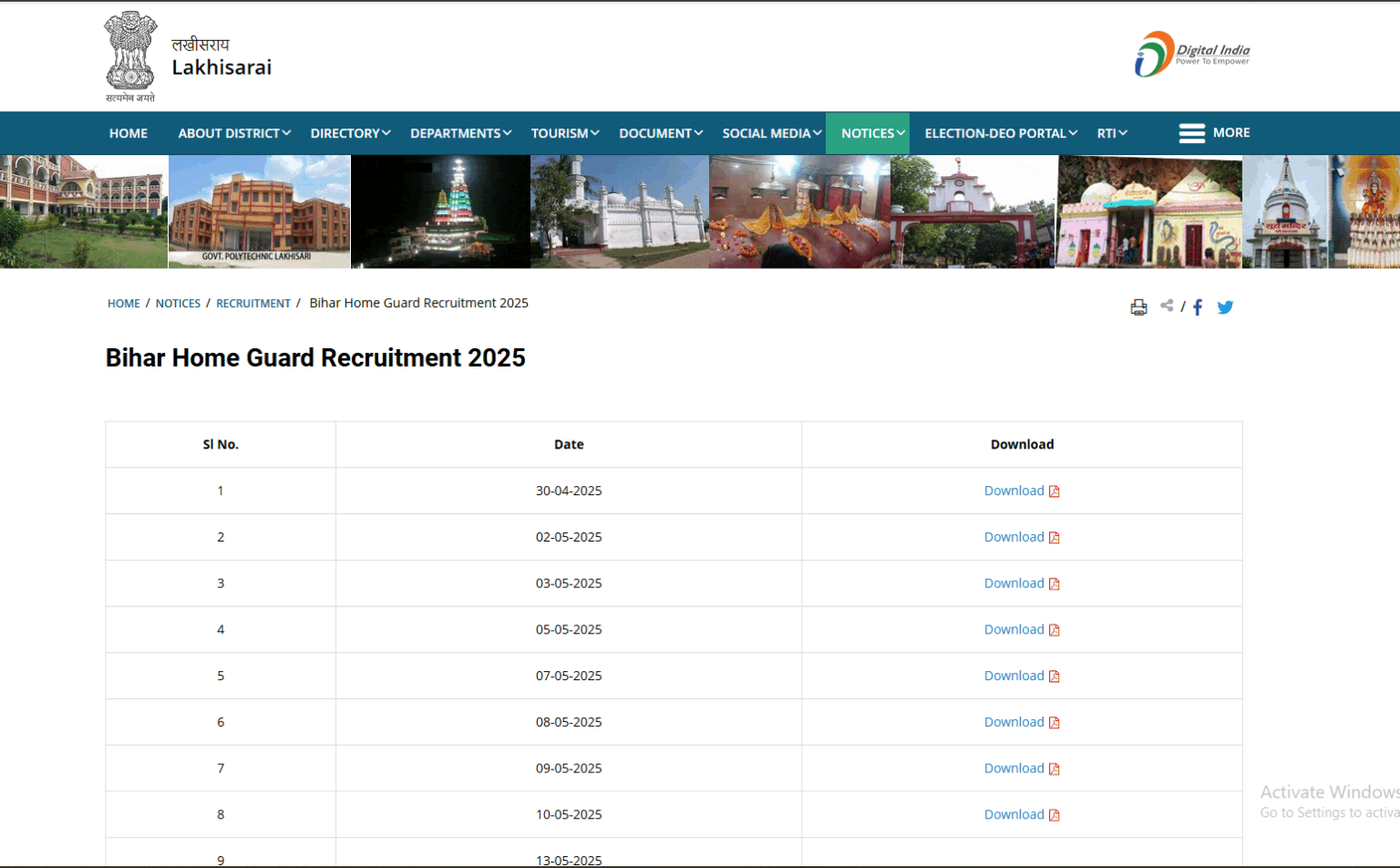Click the print page icon
Screen dimensions: 1400x868
(x=1137, y=306)
